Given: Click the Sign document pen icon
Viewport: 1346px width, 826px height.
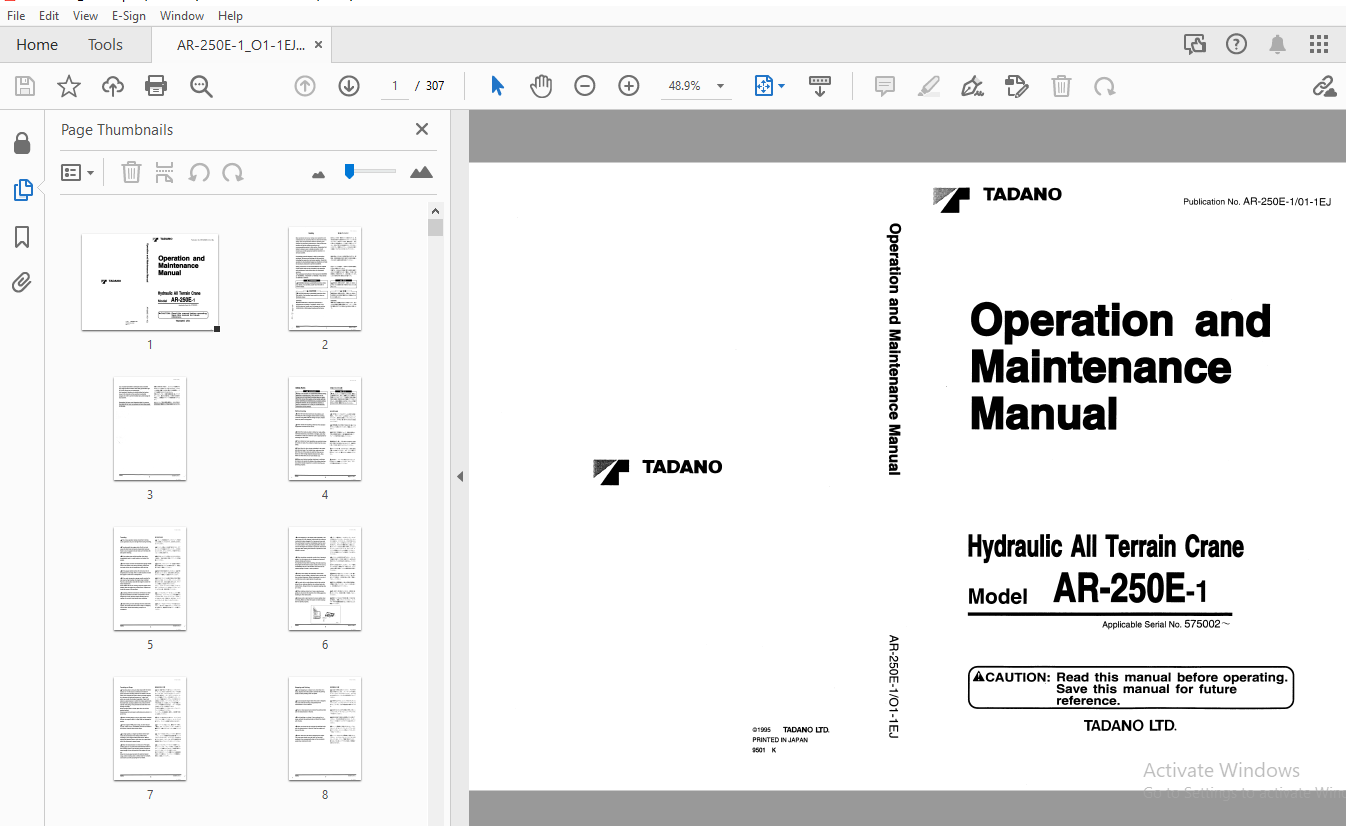Looking at the screenshot, I should [x=972, y=86].
